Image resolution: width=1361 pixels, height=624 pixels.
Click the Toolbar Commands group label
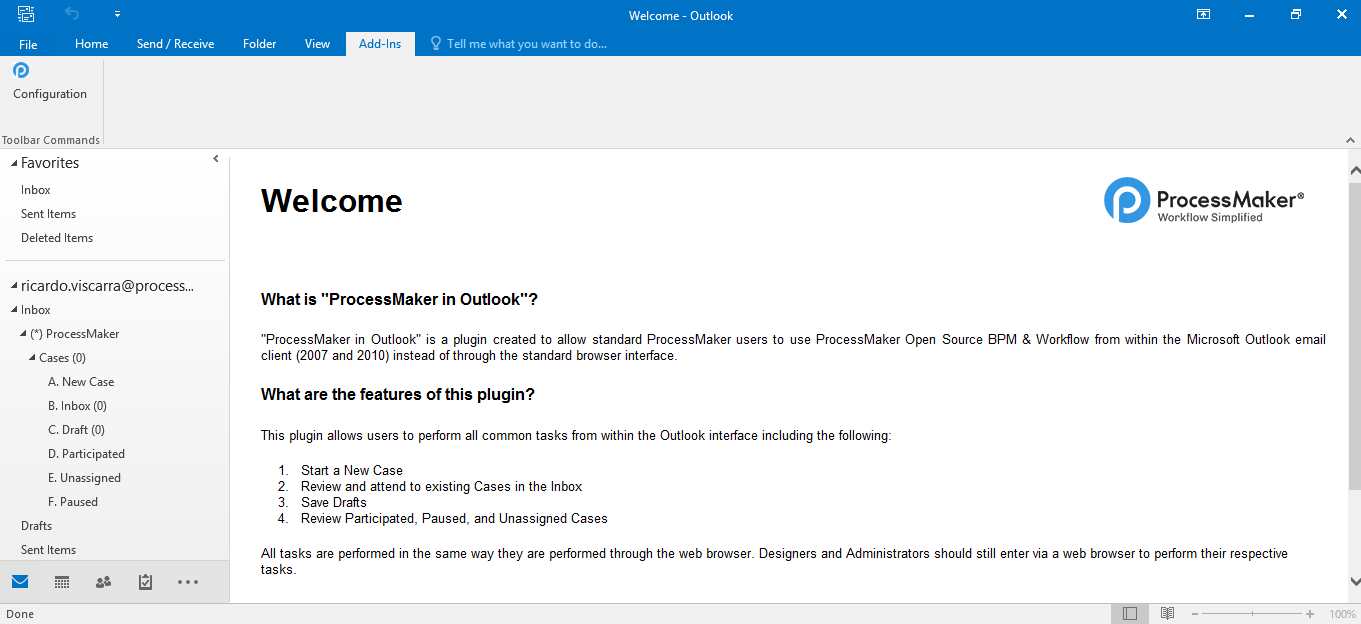pyautogui.click(x=51, y=140)
